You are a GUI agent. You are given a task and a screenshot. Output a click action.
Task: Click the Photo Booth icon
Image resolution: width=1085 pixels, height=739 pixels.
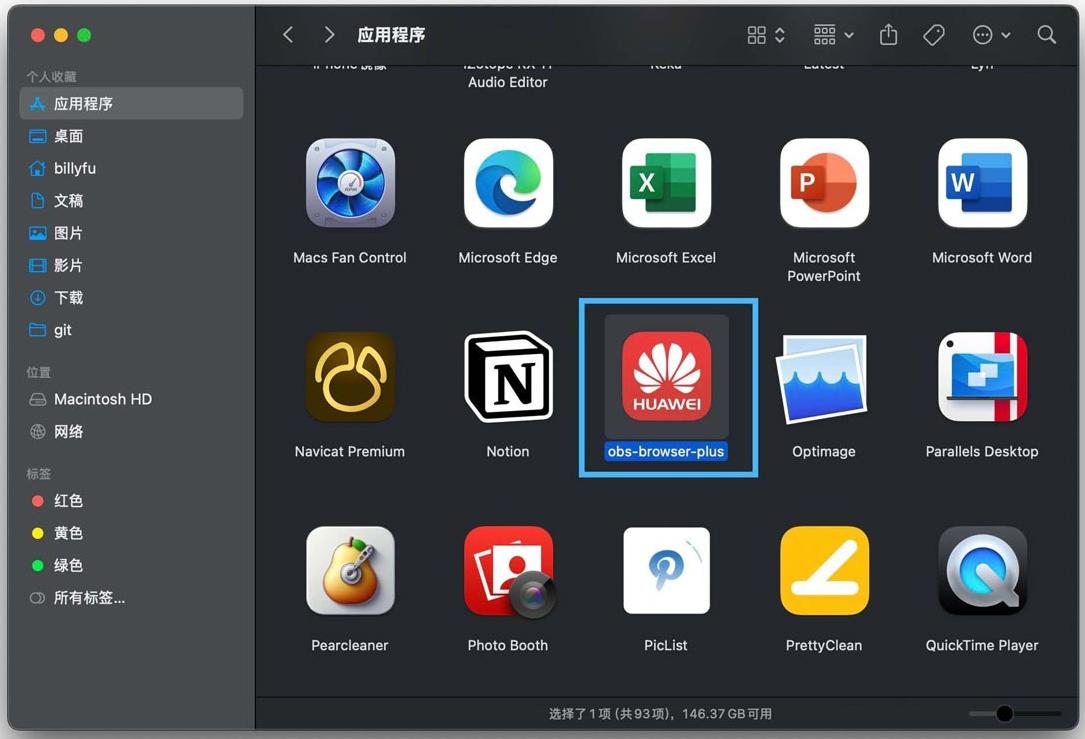pos(508,571)
